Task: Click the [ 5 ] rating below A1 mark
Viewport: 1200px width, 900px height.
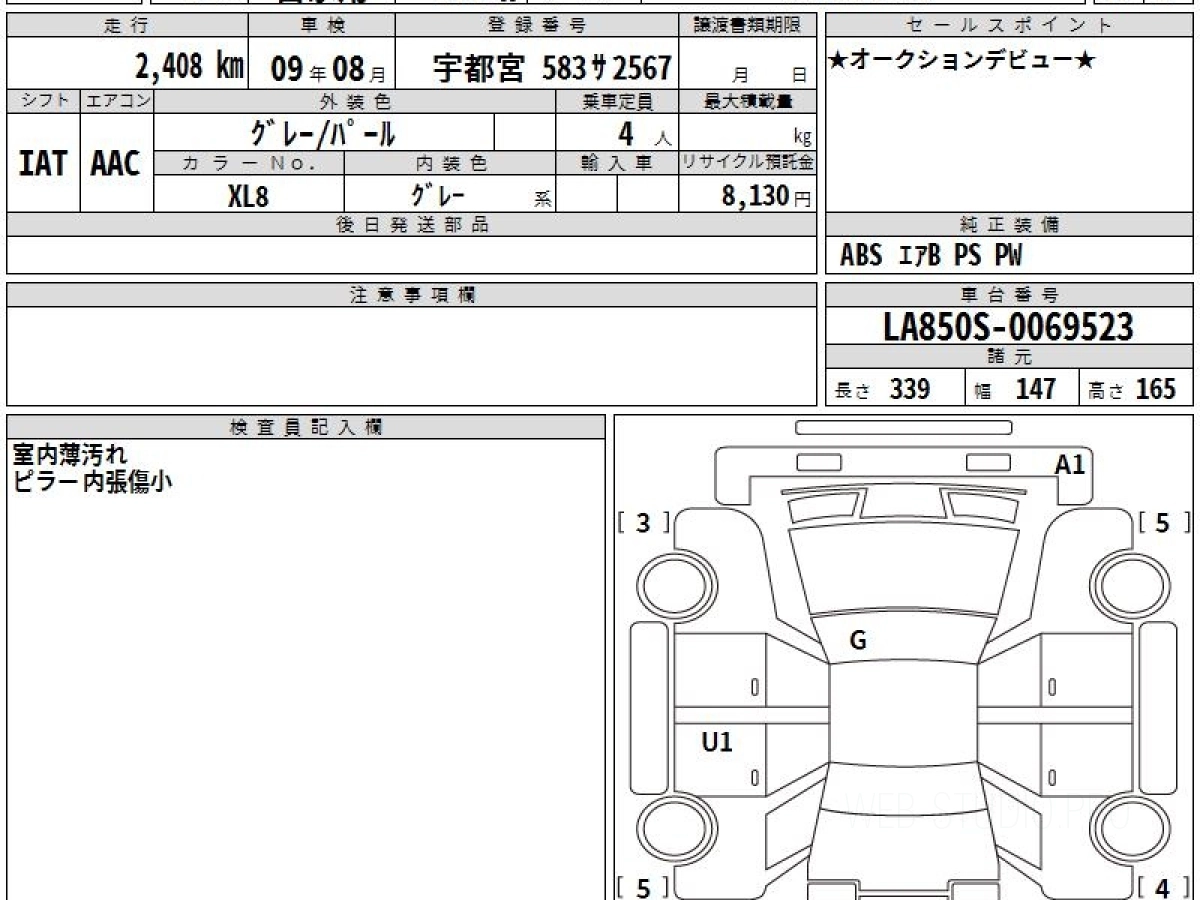Action: [1162, 522]
